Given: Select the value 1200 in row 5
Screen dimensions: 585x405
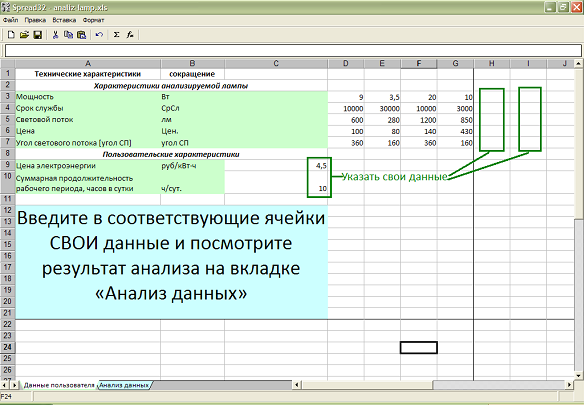Looking at the screenshot, I should [419, 120].
